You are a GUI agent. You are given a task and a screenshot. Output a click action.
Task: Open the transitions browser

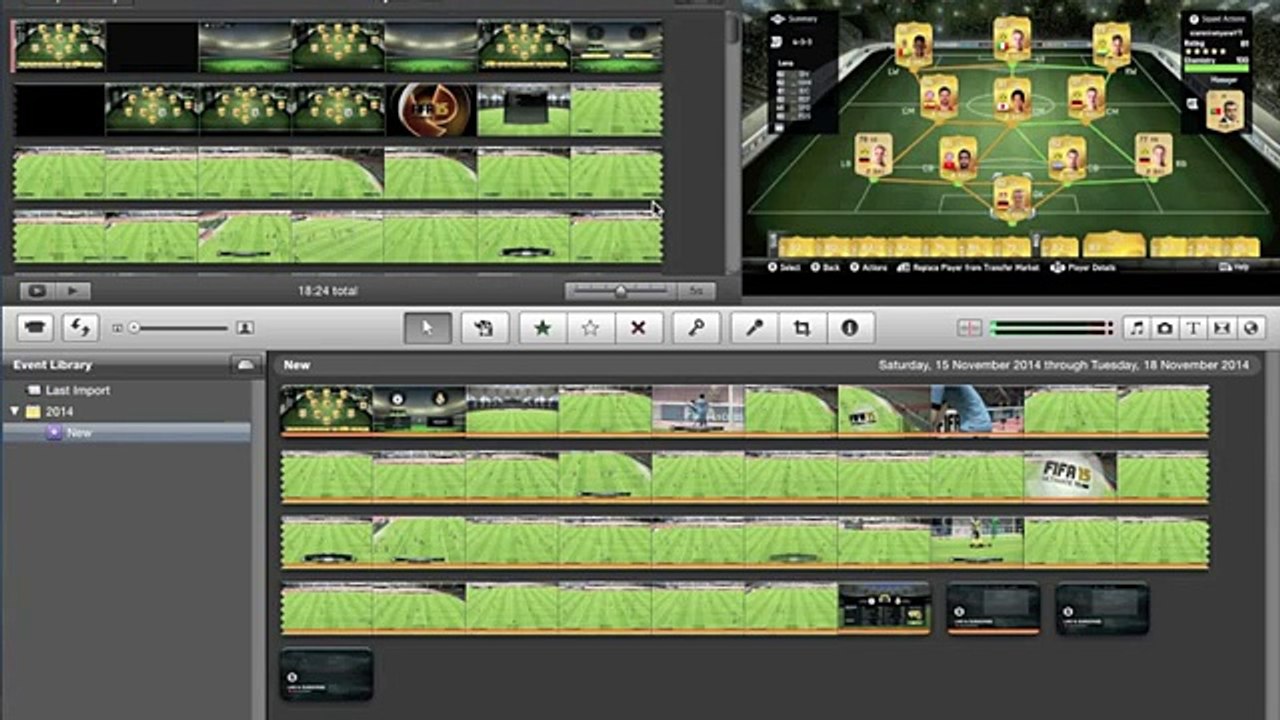pos(1222,328)
